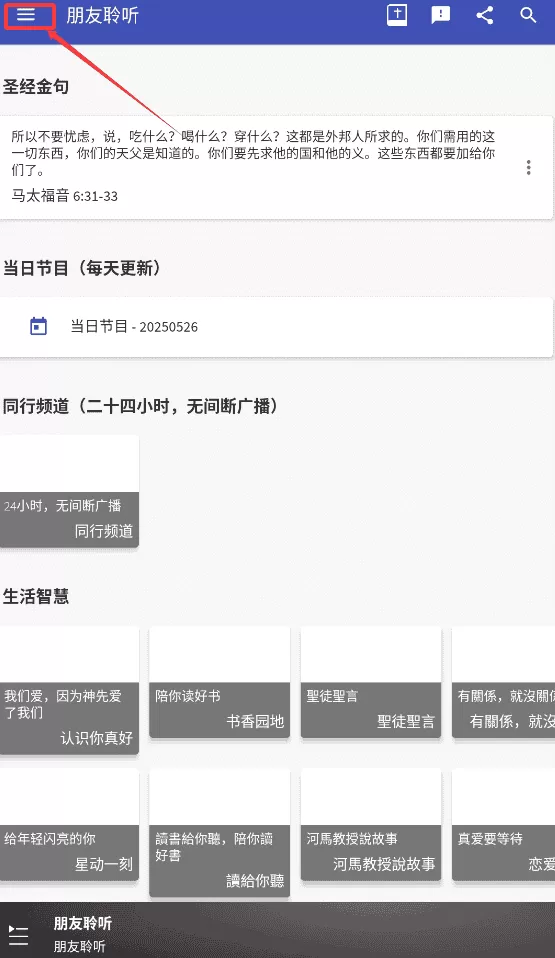Open verse card three-dot options menu
Screen dimensions: 555x958
(x=529, y=167)
